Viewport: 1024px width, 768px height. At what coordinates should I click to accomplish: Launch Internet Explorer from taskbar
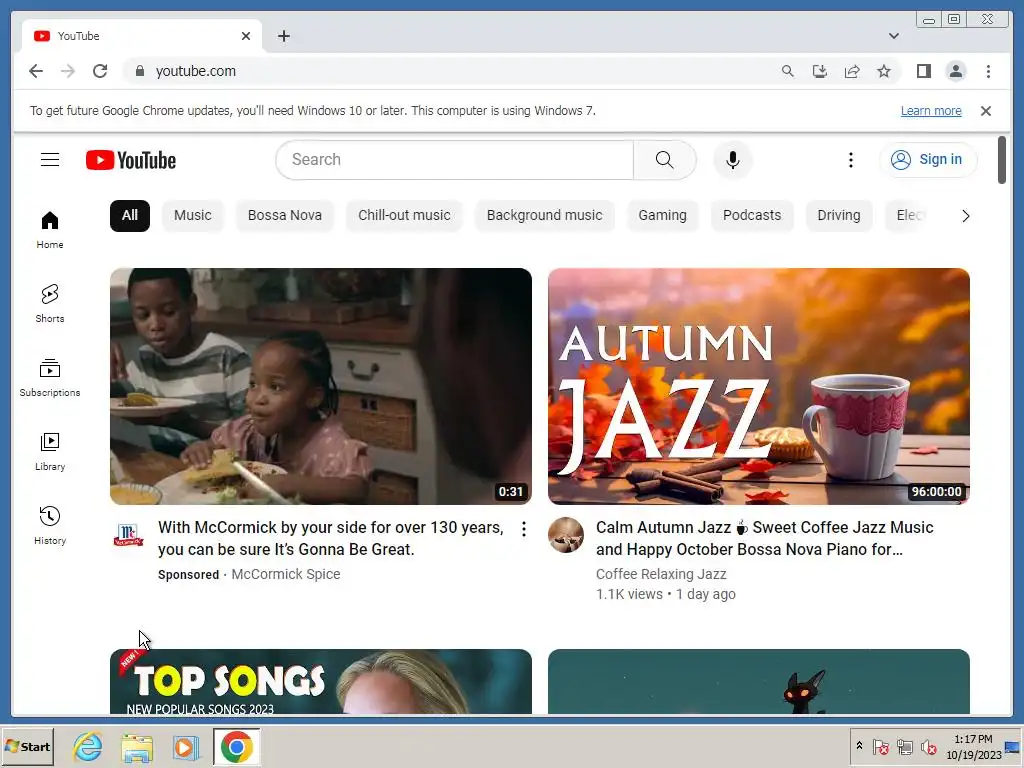point(88,746)
